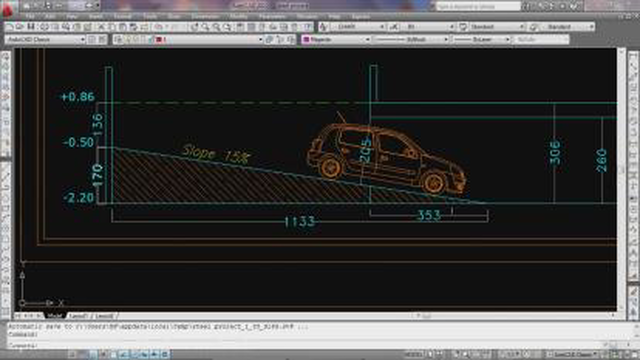
Task: Open the color control Magenta dropdown
Action: coord(336,40)
